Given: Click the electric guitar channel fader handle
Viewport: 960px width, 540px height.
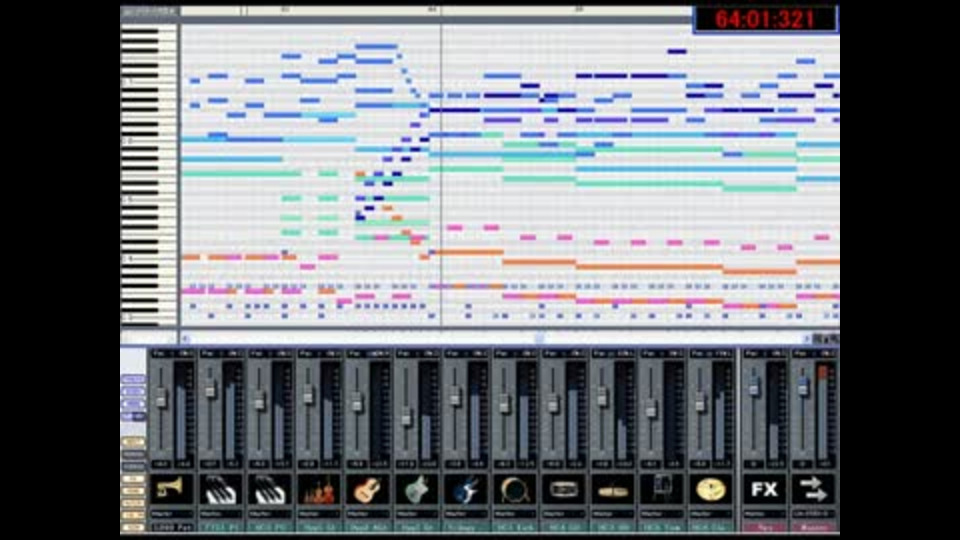Looking at the screenshot, I should 406,418.
